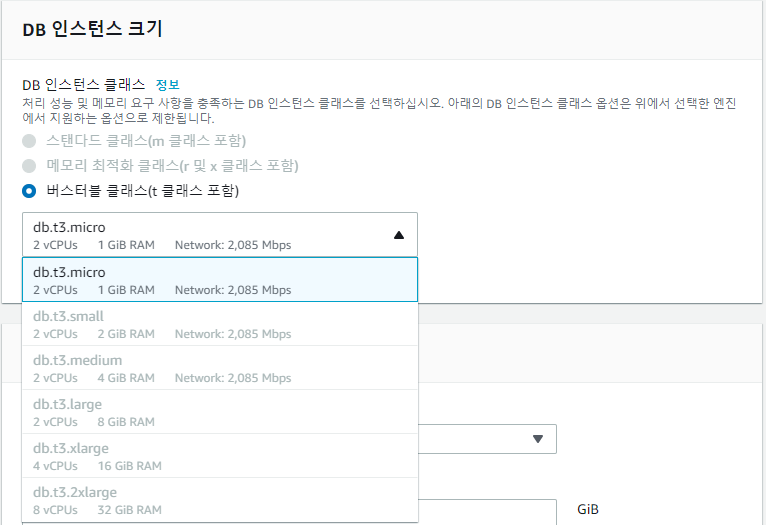Choose db.t3.small from the instance list
766x525 pixels.
click(x=220, y=324)
